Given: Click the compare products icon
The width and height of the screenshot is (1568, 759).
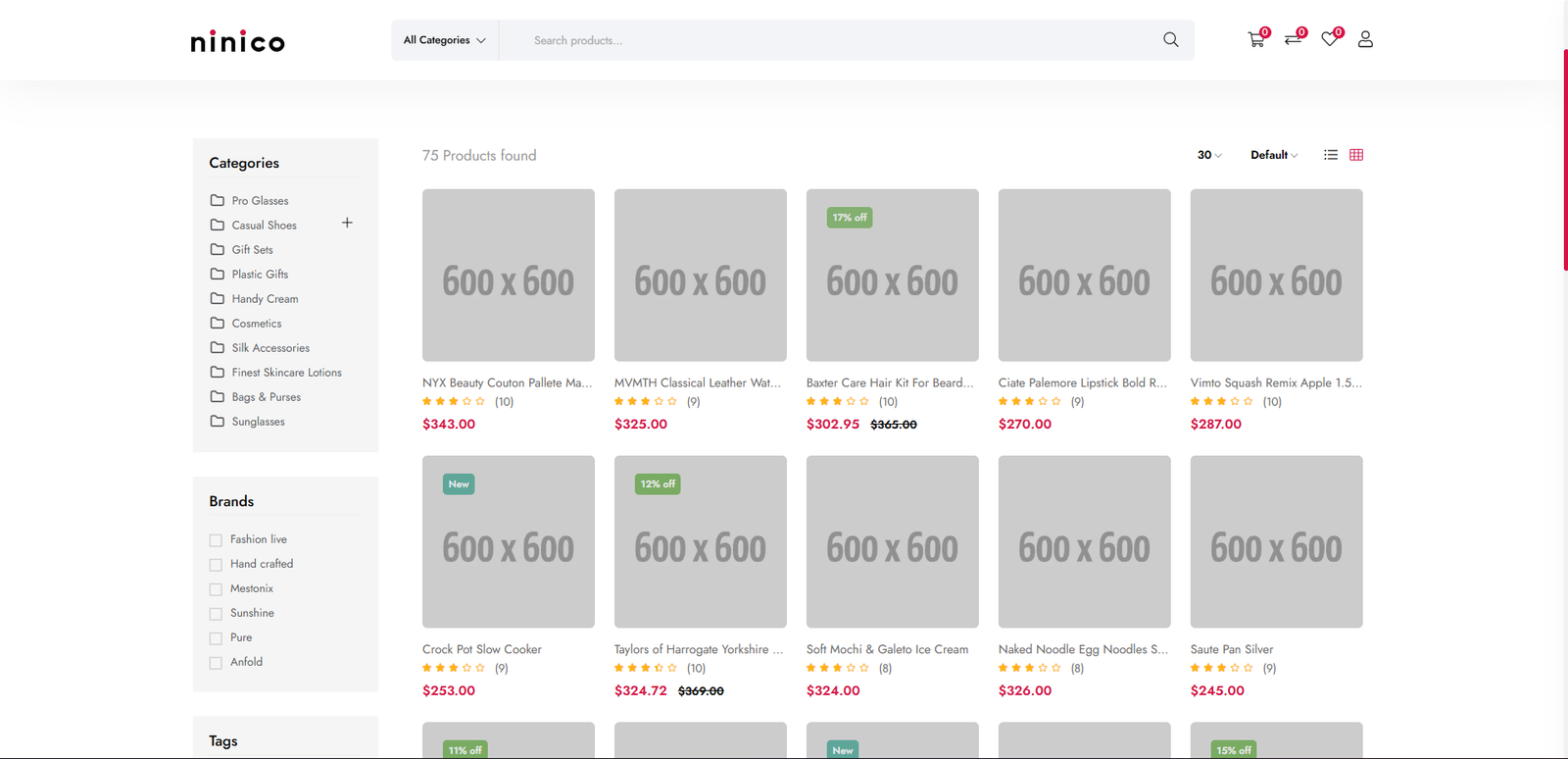Looking at the screenshot, I should [1293, 39].
